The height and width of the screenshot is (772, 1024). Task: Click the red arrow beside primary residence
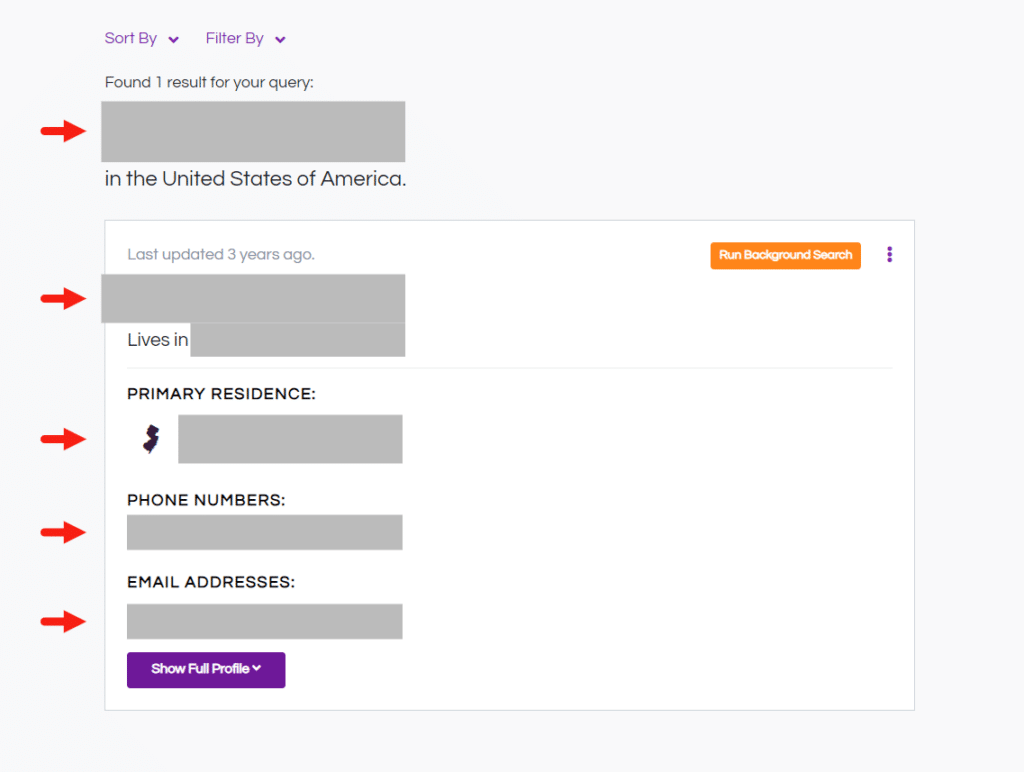point(63,439)
